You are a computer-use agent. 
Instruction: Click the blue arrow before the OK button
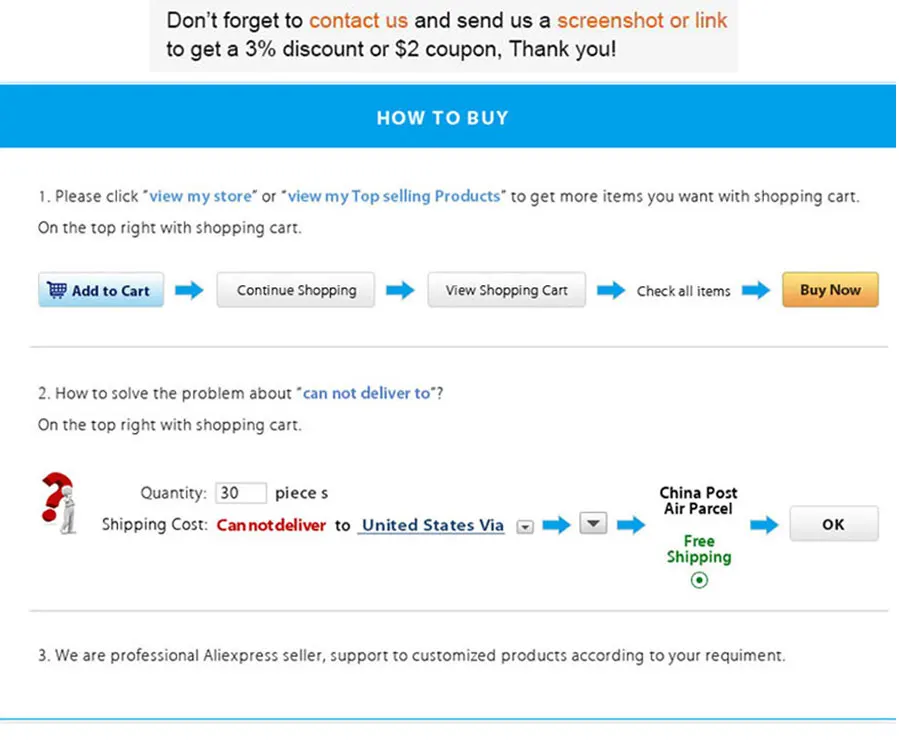pyautogui.click(x=764, y=524)
